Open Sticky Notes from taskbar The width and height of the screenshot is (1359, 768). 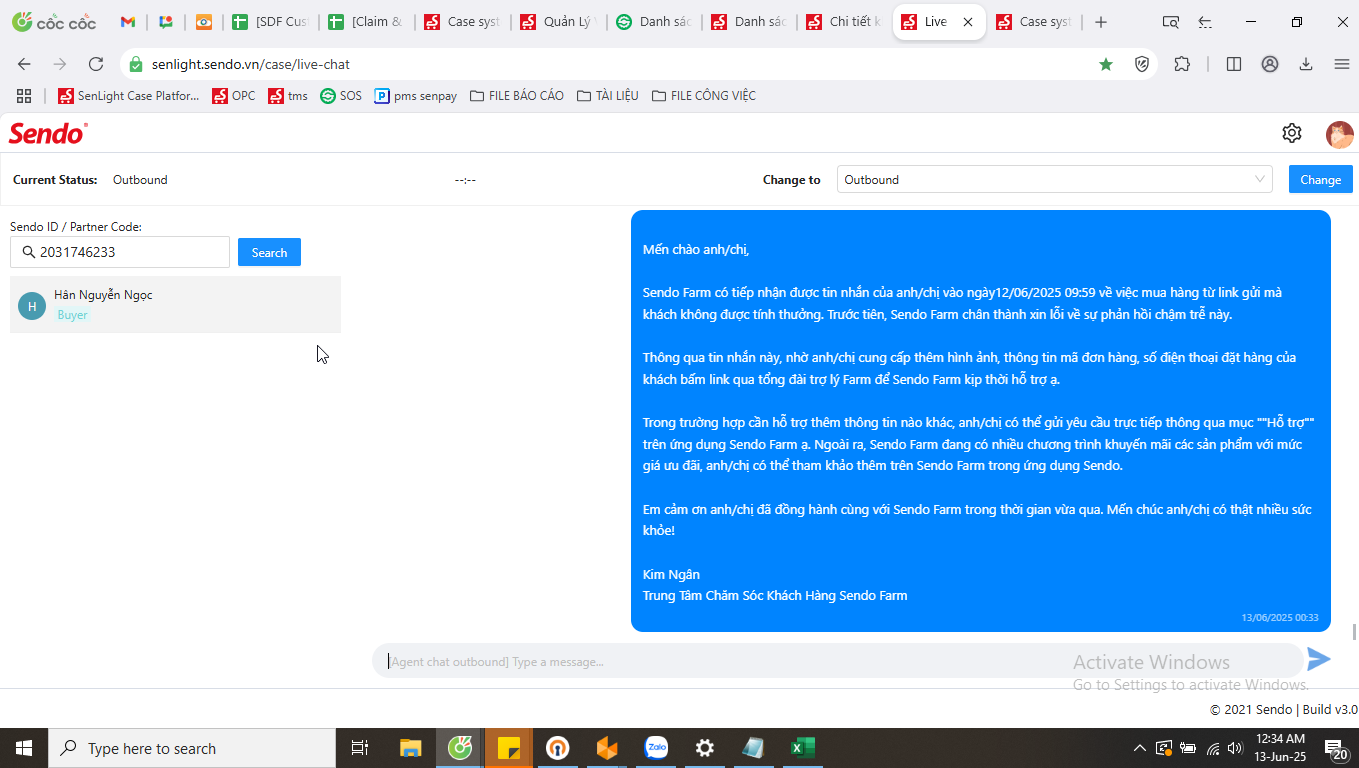[x=509, y=748]
